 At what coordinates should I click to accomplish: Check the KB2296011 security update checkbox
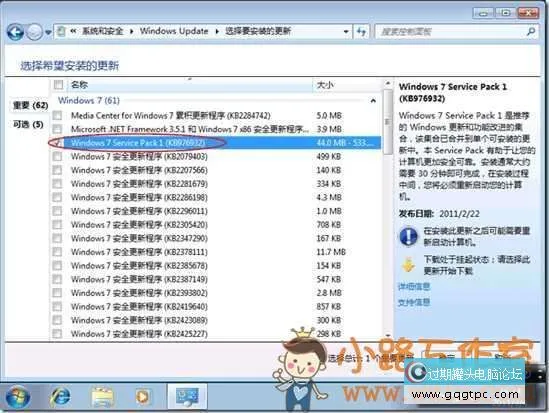click(x=57, y=211)
